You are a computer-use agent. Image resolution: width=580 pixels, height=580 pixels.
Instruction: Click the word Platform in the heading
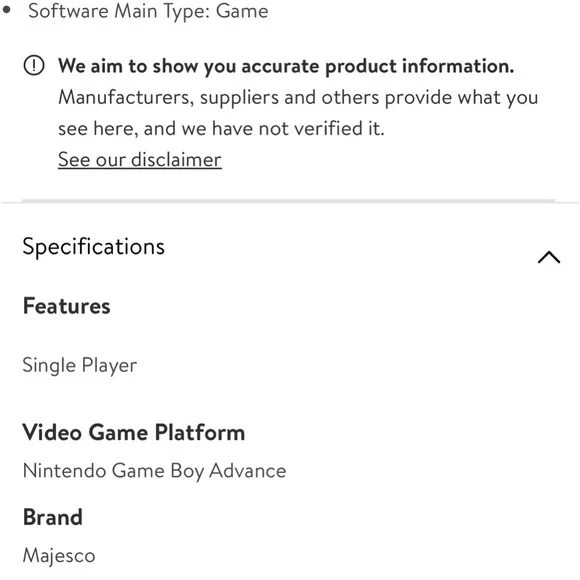tap(200, 432)
